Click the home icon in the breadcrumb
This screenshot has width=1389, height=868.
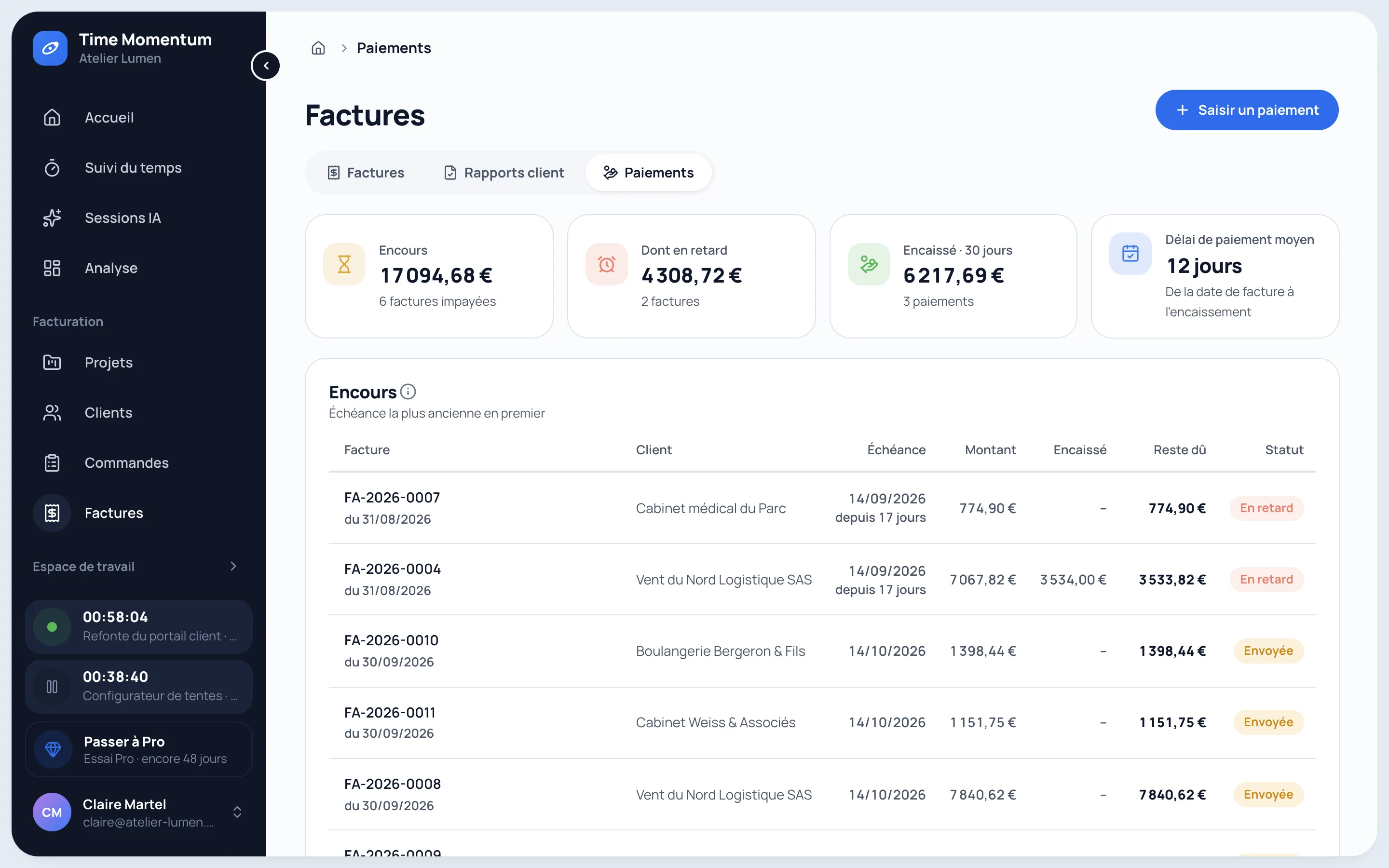(x=318, y=48)
